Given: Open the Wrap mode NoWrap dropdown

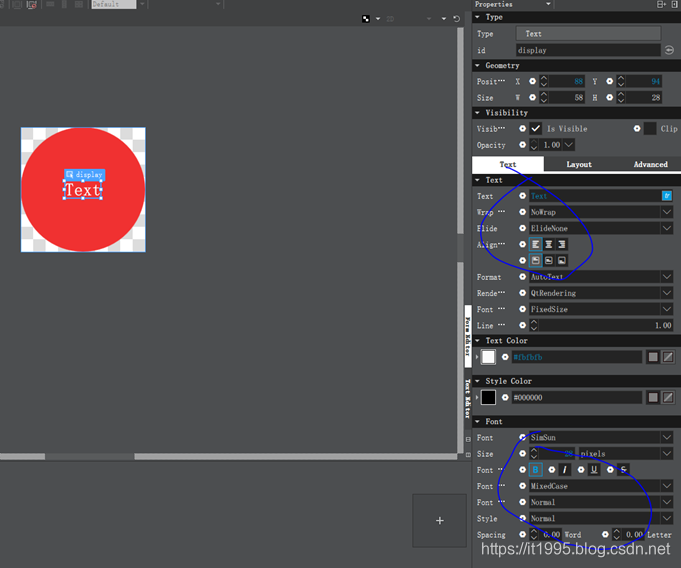Looking at the screenshot, I should 601,212.
